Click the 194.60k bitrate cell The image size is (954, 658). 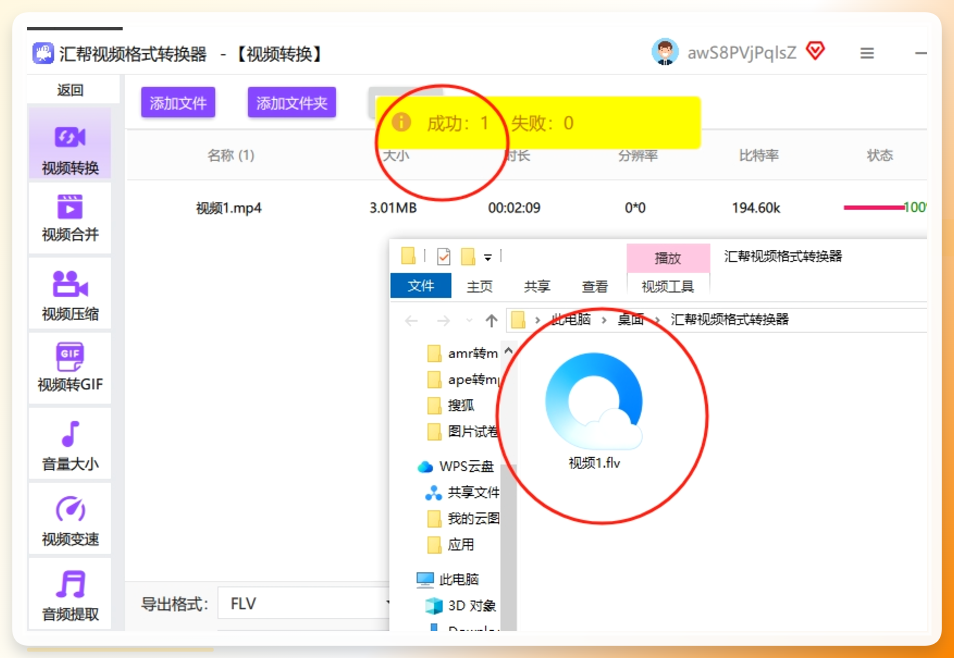tap(756, 208)
